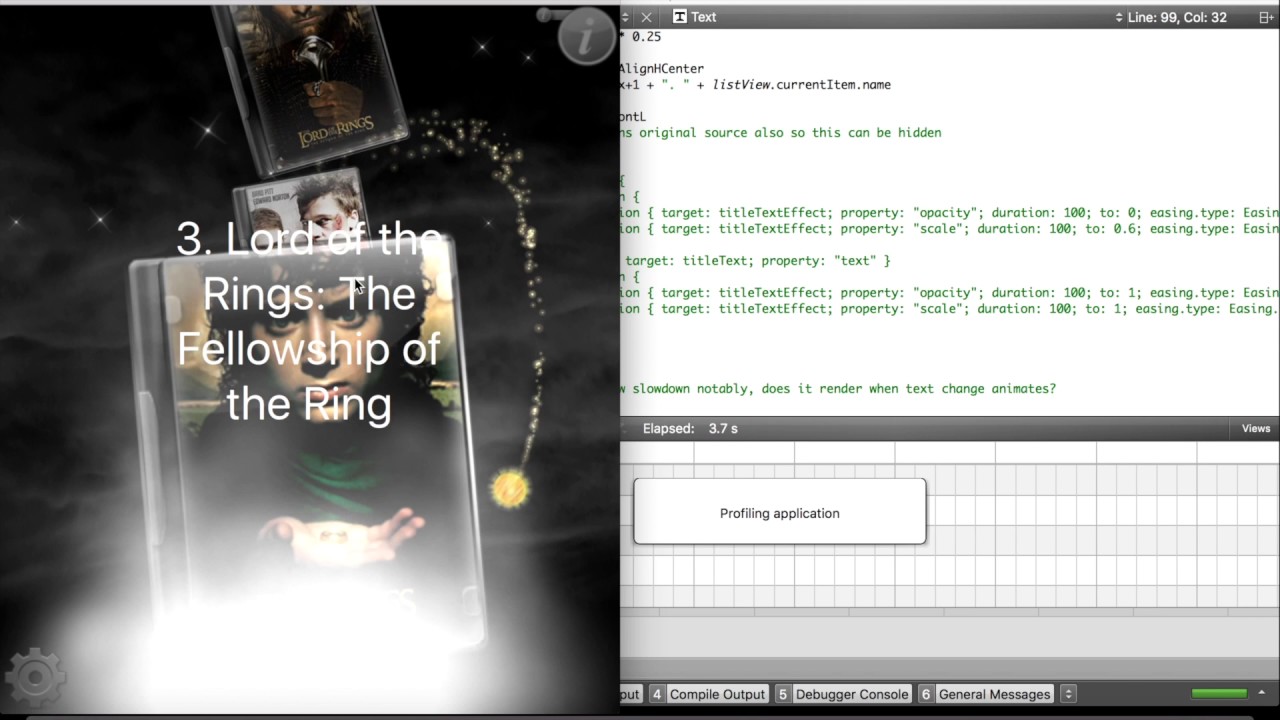The image size is (1280, 720).
Task: Click the 'does it render when text change' comment
Action: (838, 389)
